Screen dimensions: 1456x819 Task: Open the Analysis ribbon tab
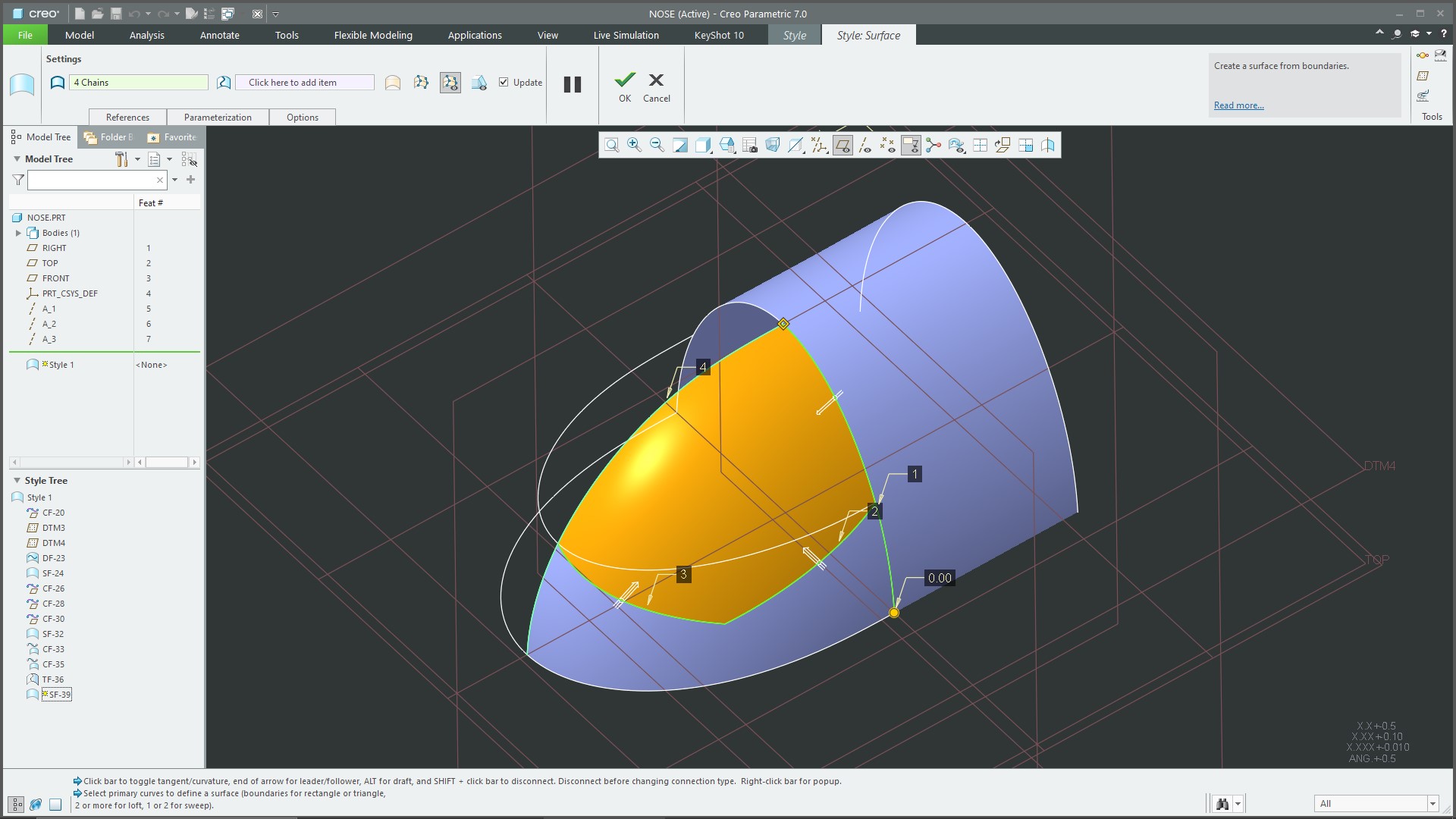tap(146, 35)
